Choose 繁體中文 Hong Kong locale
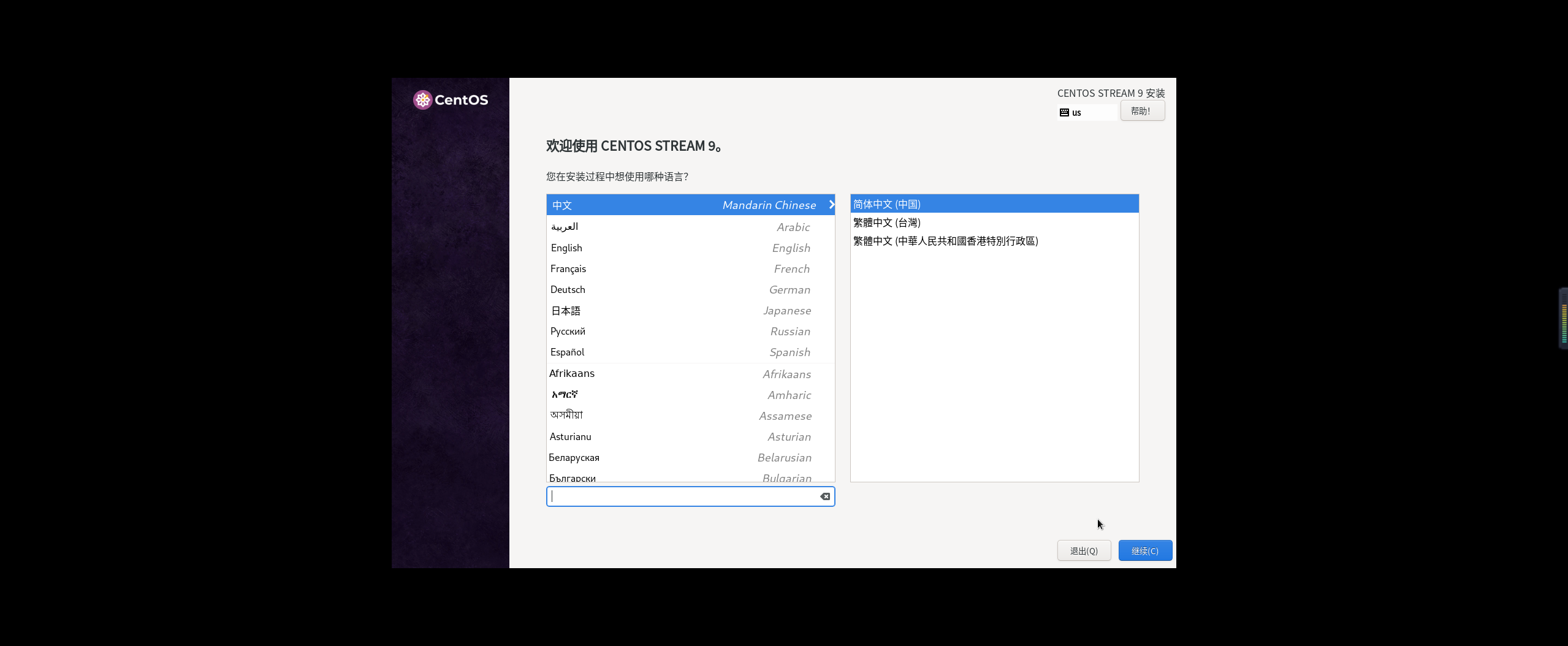1568x646 pixels. tap(994, 241)
